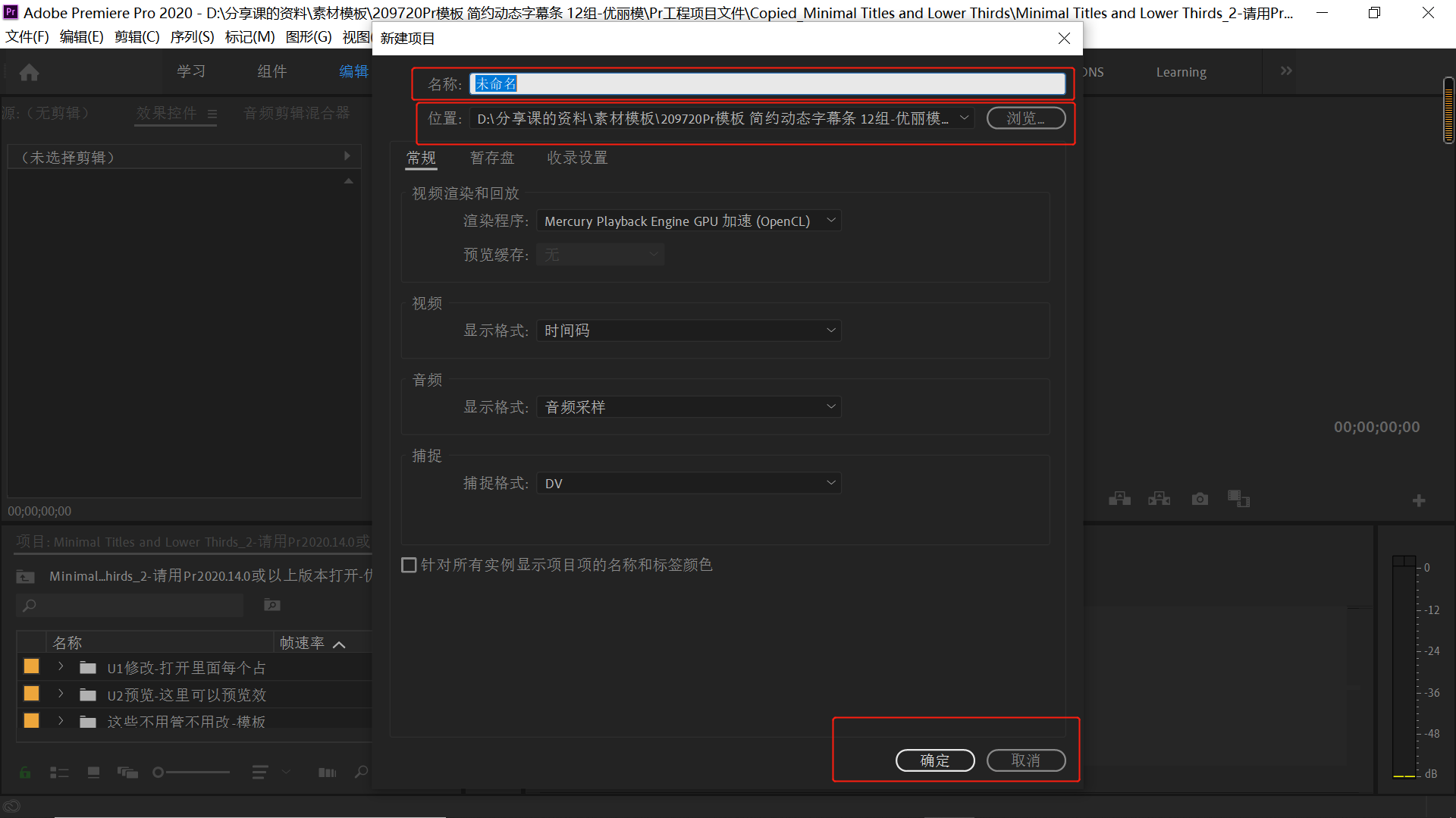Click the green unlocked project lock icon
This screenshot has width=1456, height=818.
24,772
